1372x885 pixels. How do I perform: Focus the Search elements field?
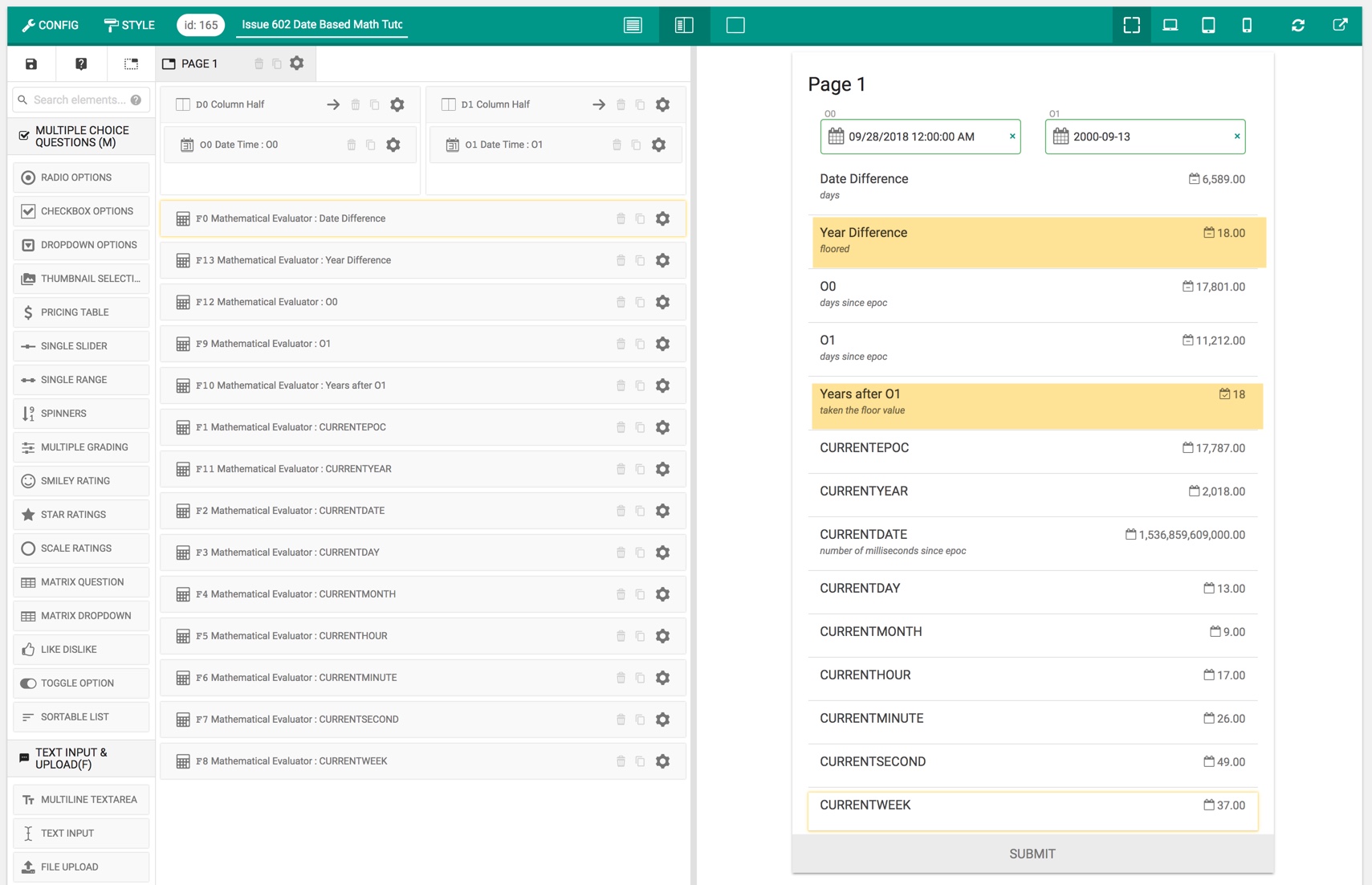coord(81,100)
